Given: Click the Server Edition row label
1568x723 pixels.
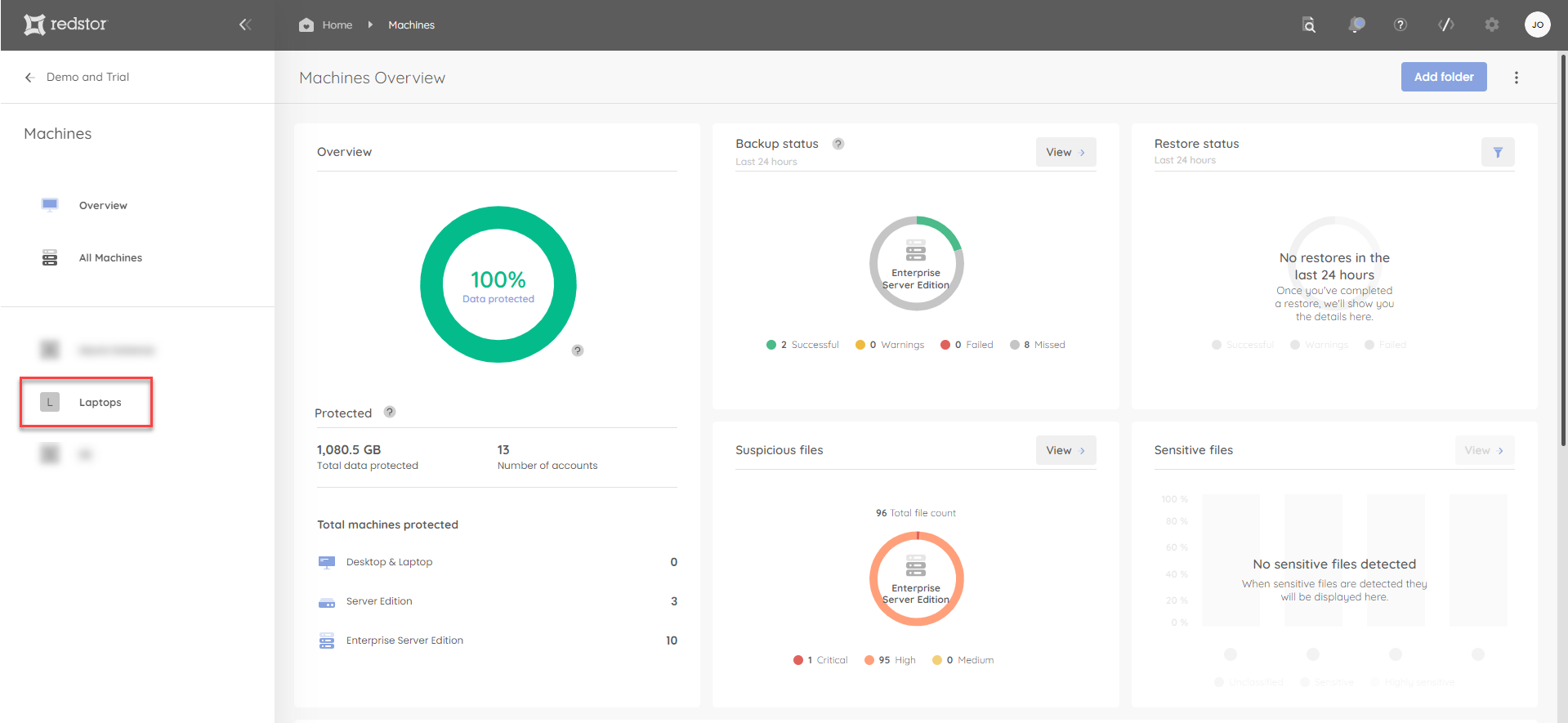Looking at the screenshot, I should 379,601.
